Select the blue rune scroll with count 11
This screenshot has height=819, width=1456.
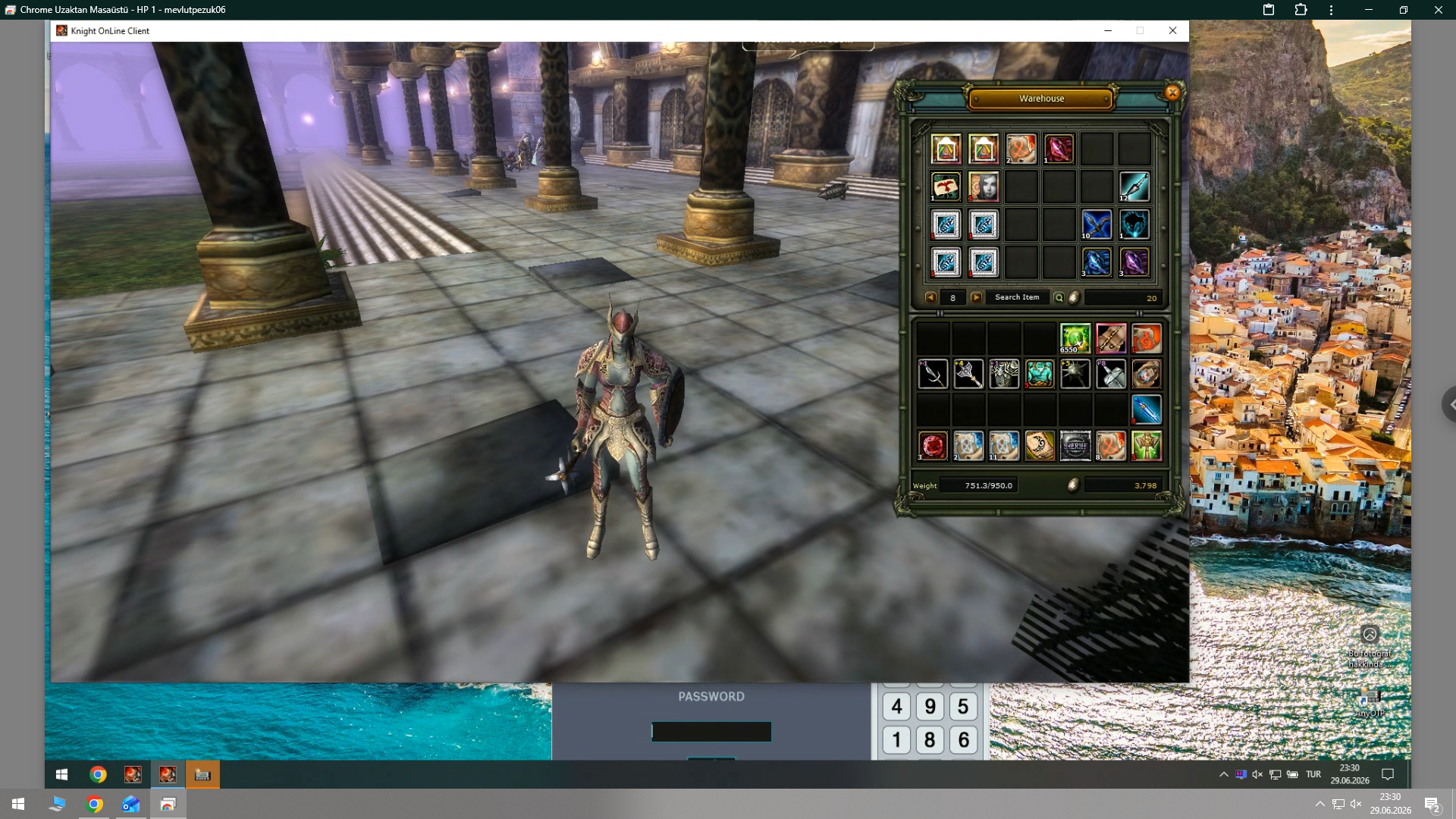[x=1004, y=446]
